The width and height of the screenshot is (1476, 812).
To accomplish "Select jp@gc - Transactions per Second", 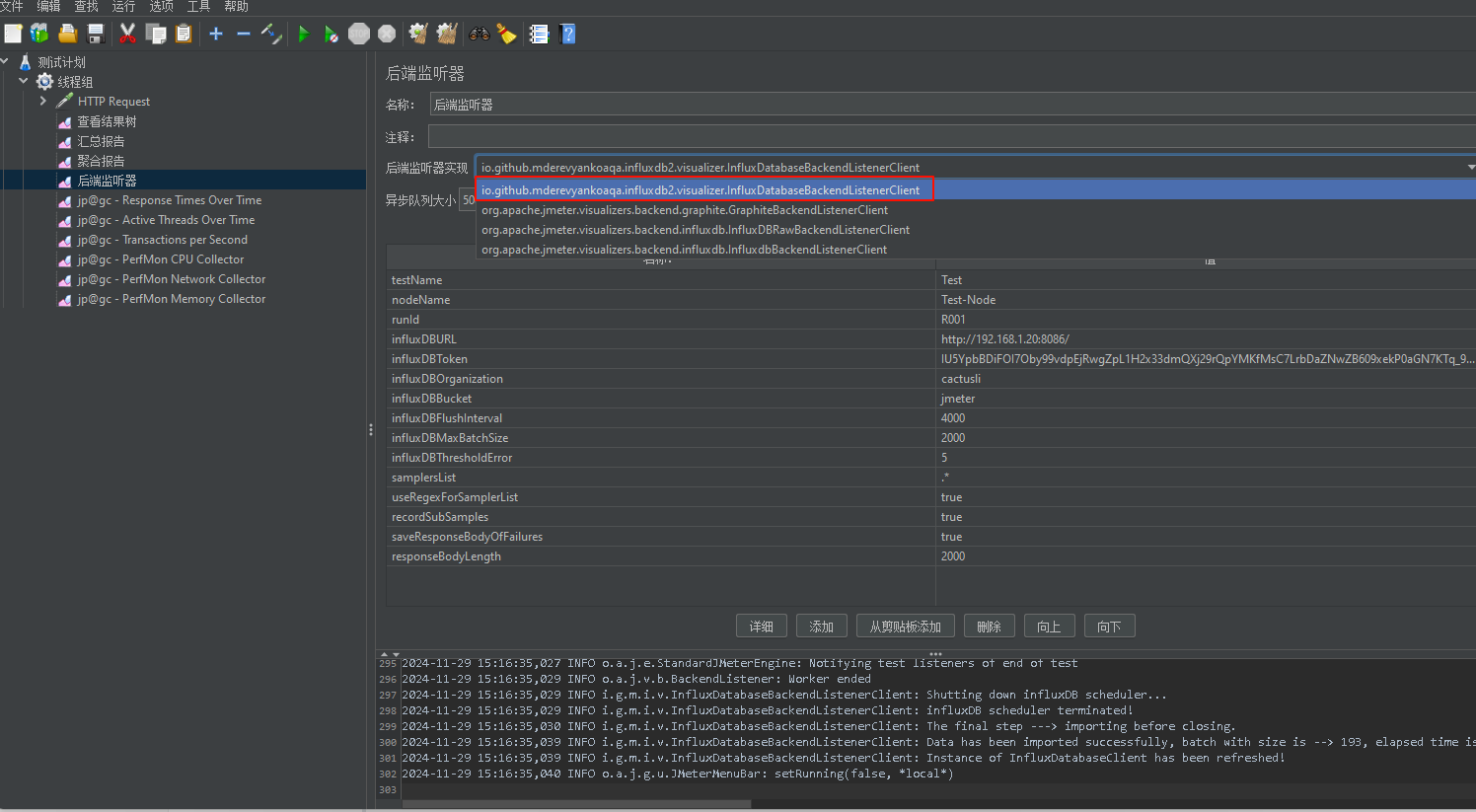I will pyautogui.click(x=163, y=240).
